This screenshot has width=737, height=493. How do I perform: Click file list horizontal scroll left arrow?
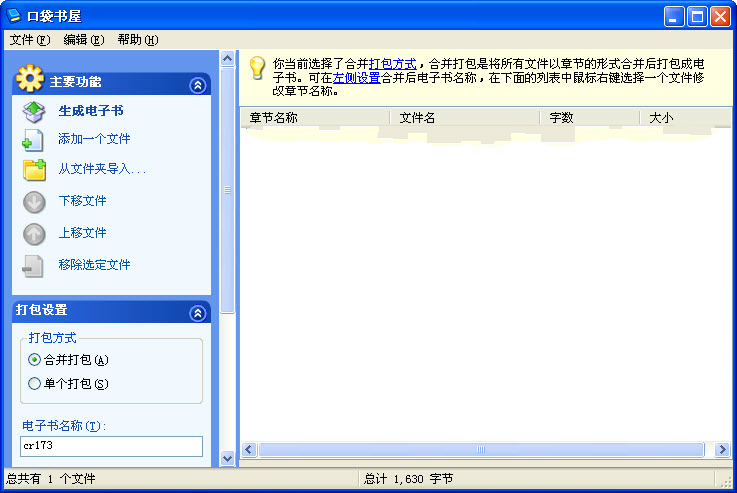[249, 450]
